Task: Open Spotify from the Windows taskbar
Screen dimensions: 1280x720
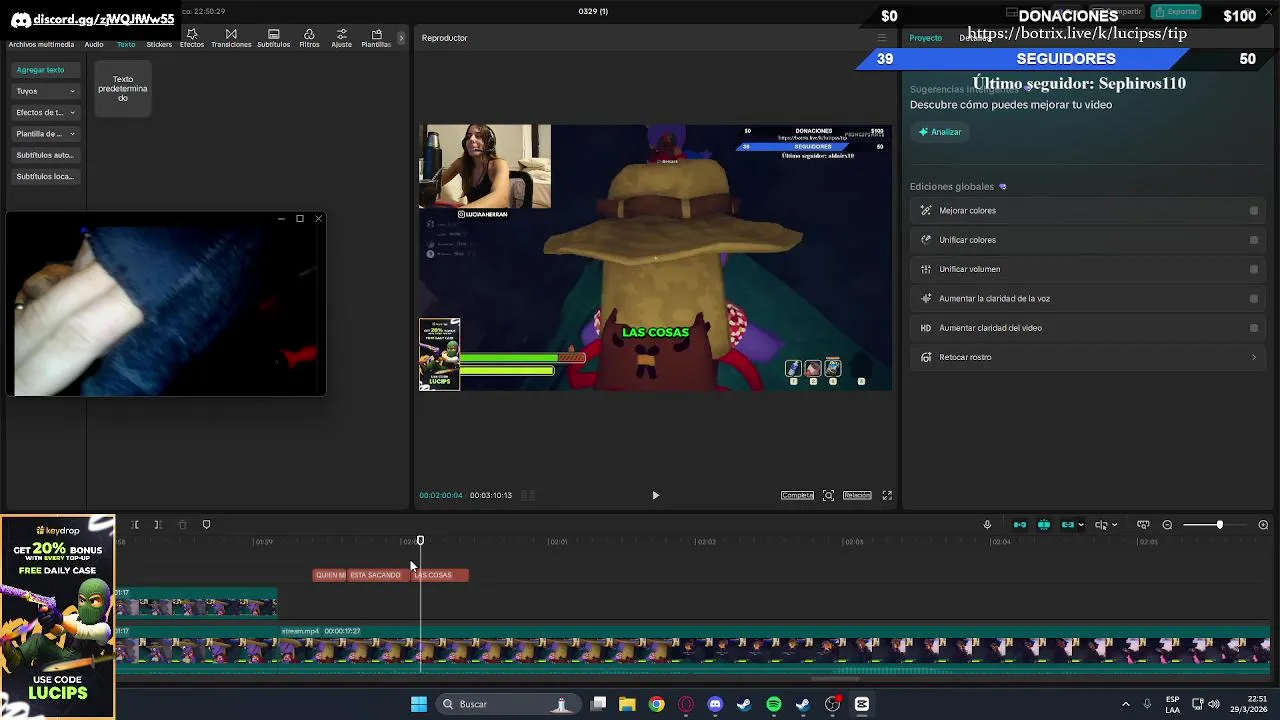Action: point(774,704)
